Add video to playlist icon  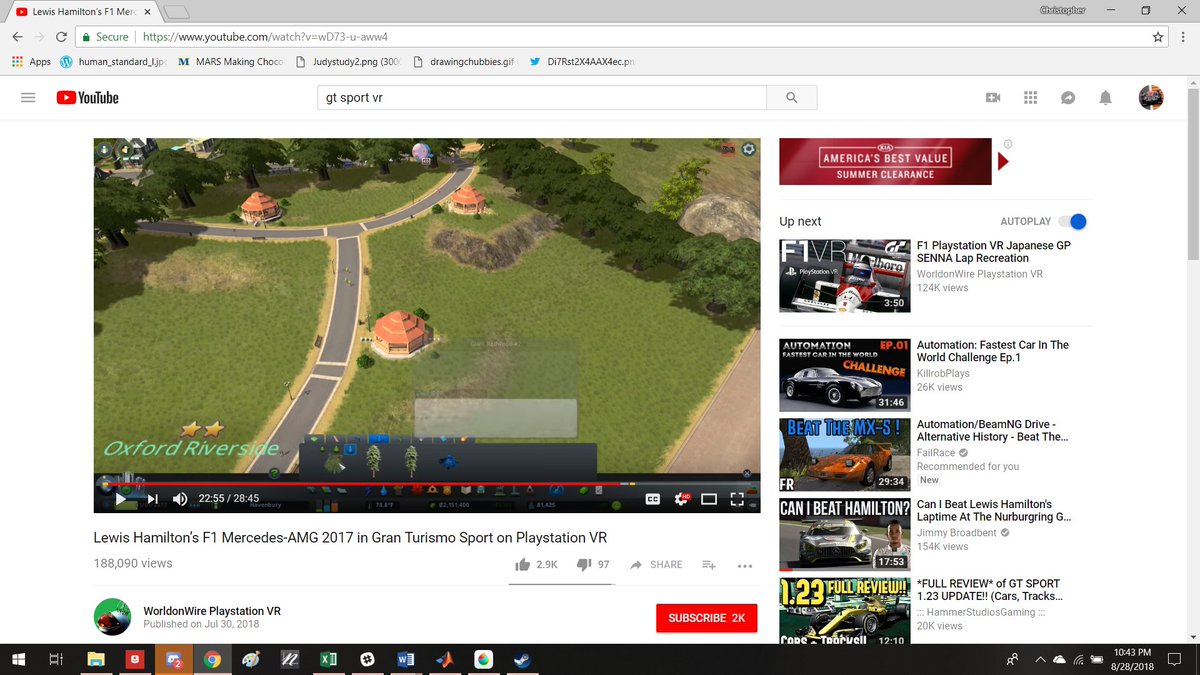click(x=708, y=564)
